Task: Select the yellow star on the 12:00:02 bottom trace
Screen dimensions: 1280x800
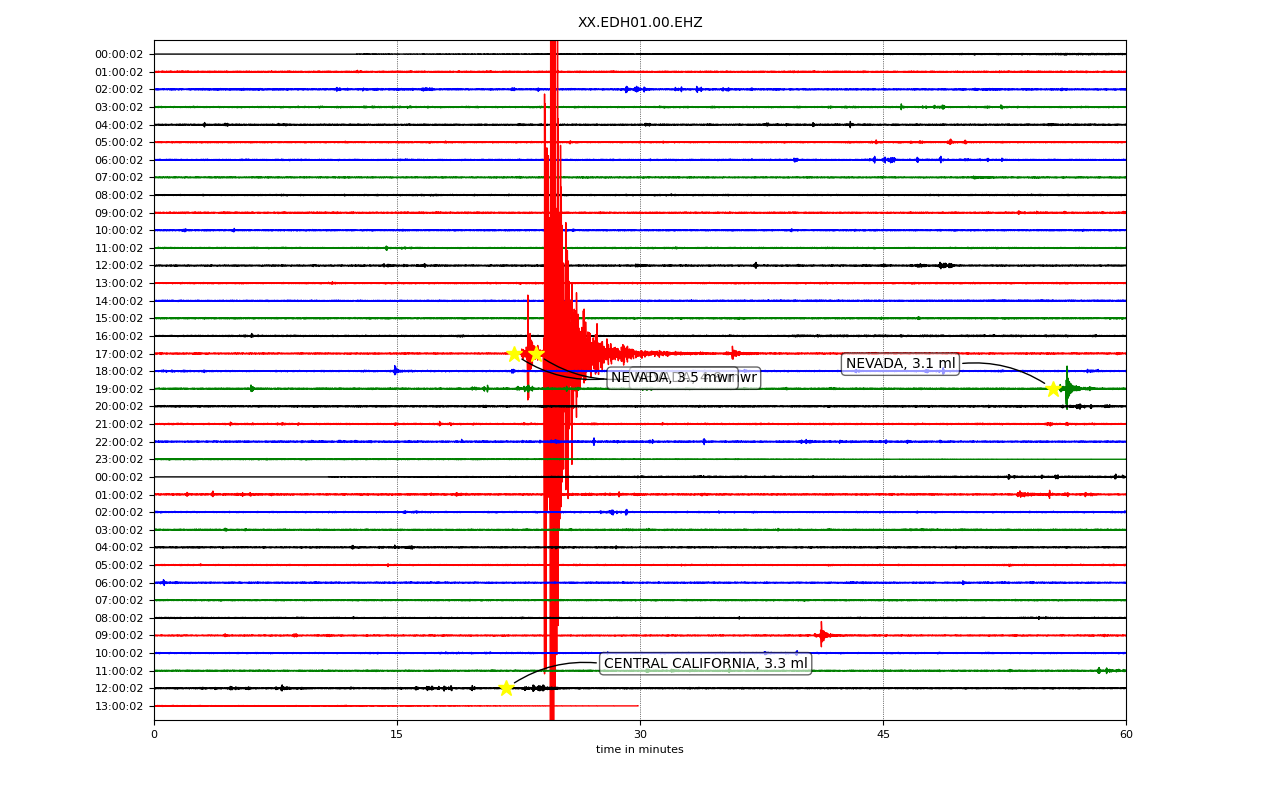Action: pos(506,688)
